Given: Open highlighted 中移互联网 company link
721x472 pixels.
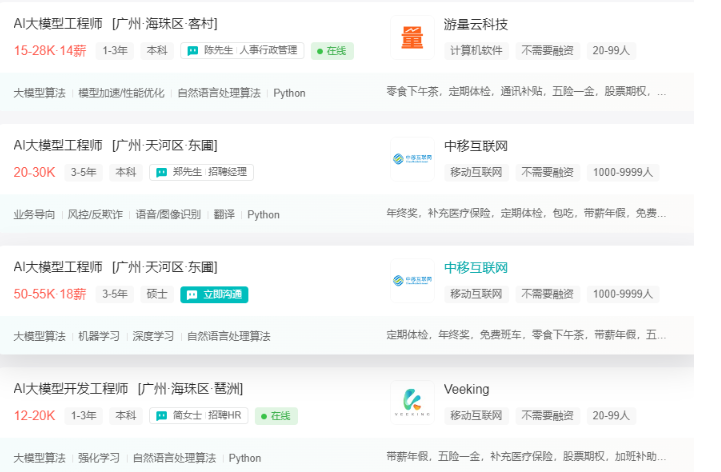Looking at the screenshot, I should click(475, 268).
